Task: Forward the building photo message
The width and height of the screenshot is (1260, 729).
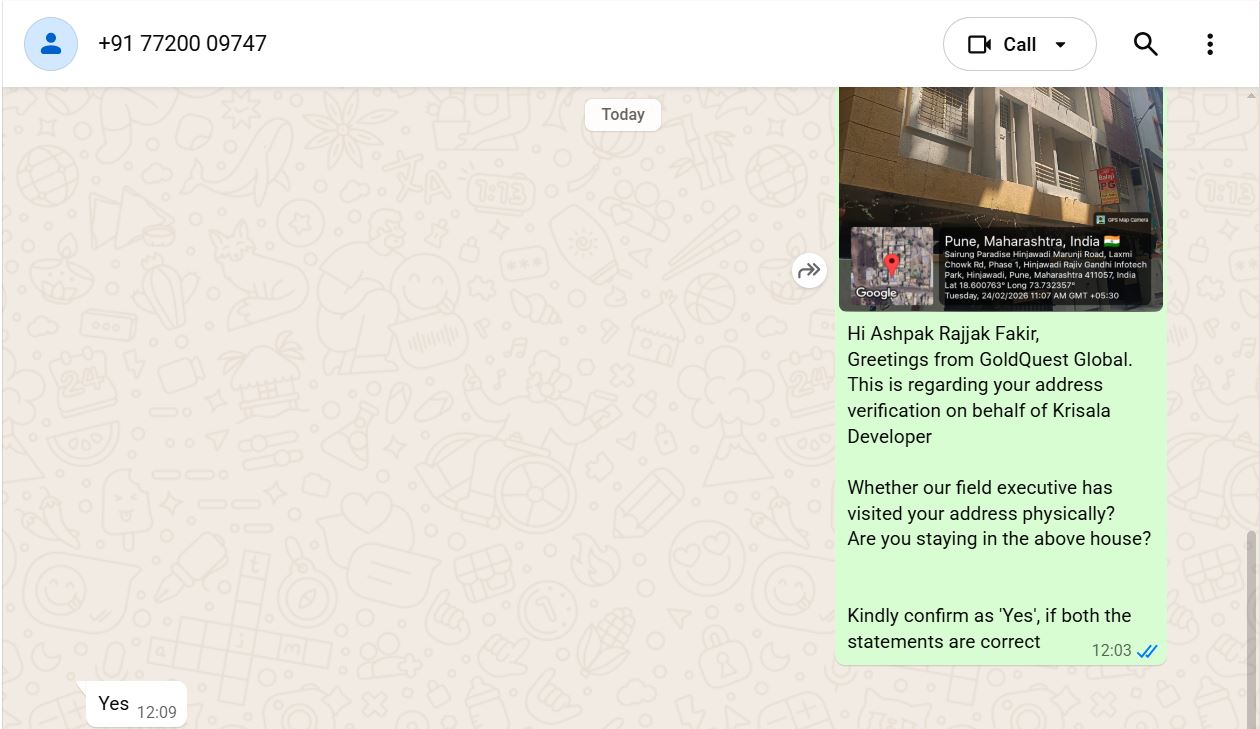Action: [809, 270]
